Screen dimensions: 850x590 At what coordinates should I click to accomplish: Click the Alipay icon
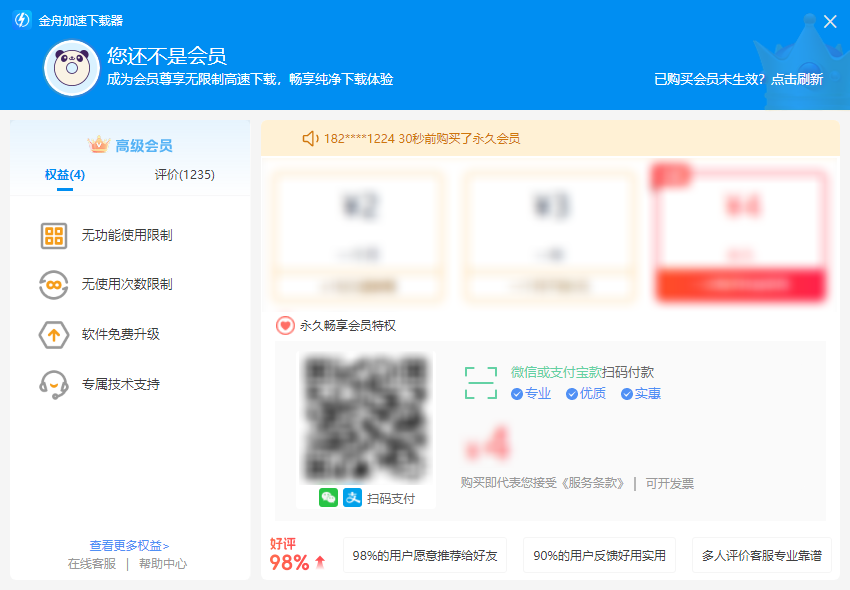[352, 497]
